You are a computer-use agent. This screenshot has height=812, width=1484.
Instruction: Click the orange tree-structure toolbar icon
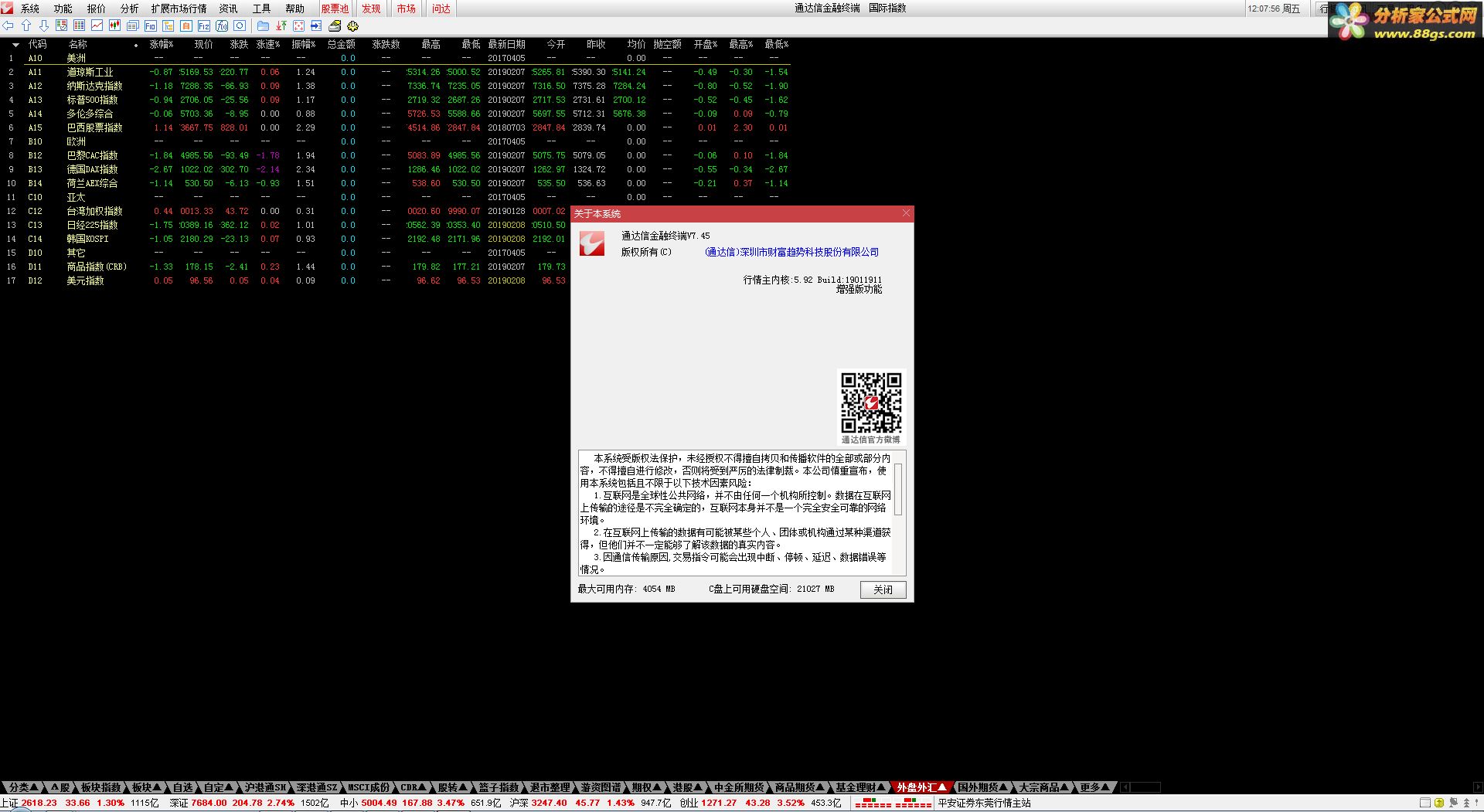pos(168,25)
